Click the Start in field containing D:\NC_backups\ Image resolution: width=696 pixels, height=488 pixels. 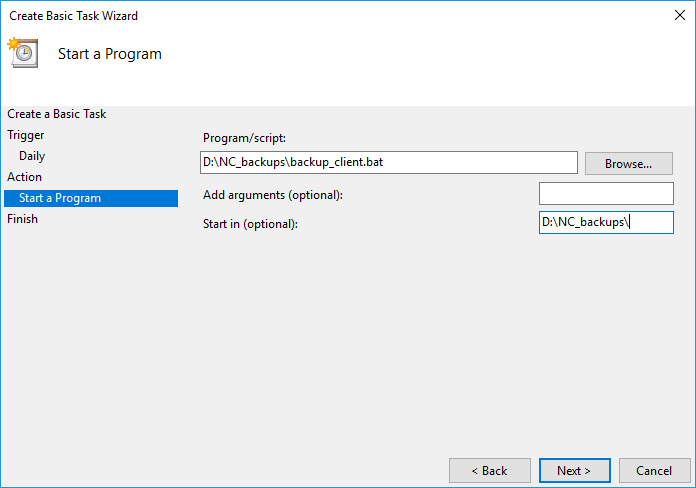pos(606,222)
